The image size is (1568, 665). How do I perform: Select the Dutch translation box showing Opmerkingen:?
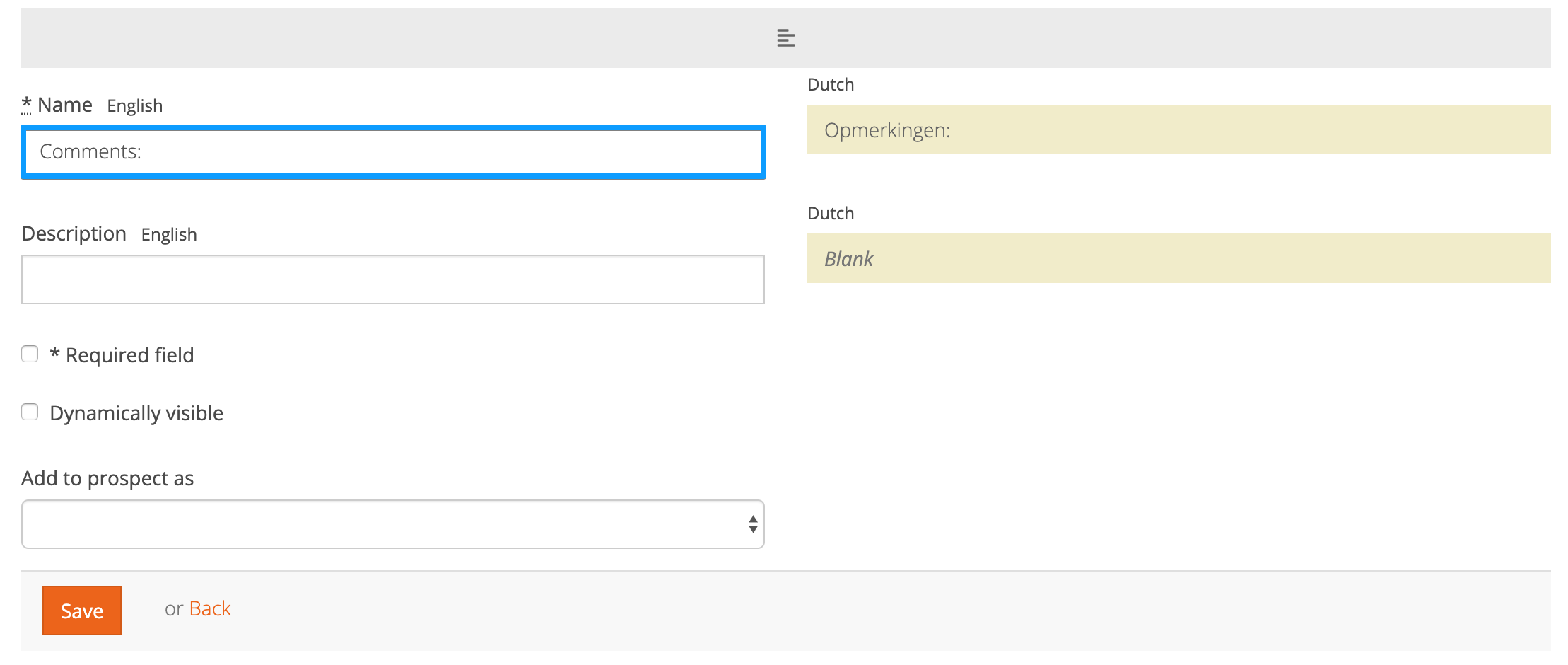(x=1178, y=130)
